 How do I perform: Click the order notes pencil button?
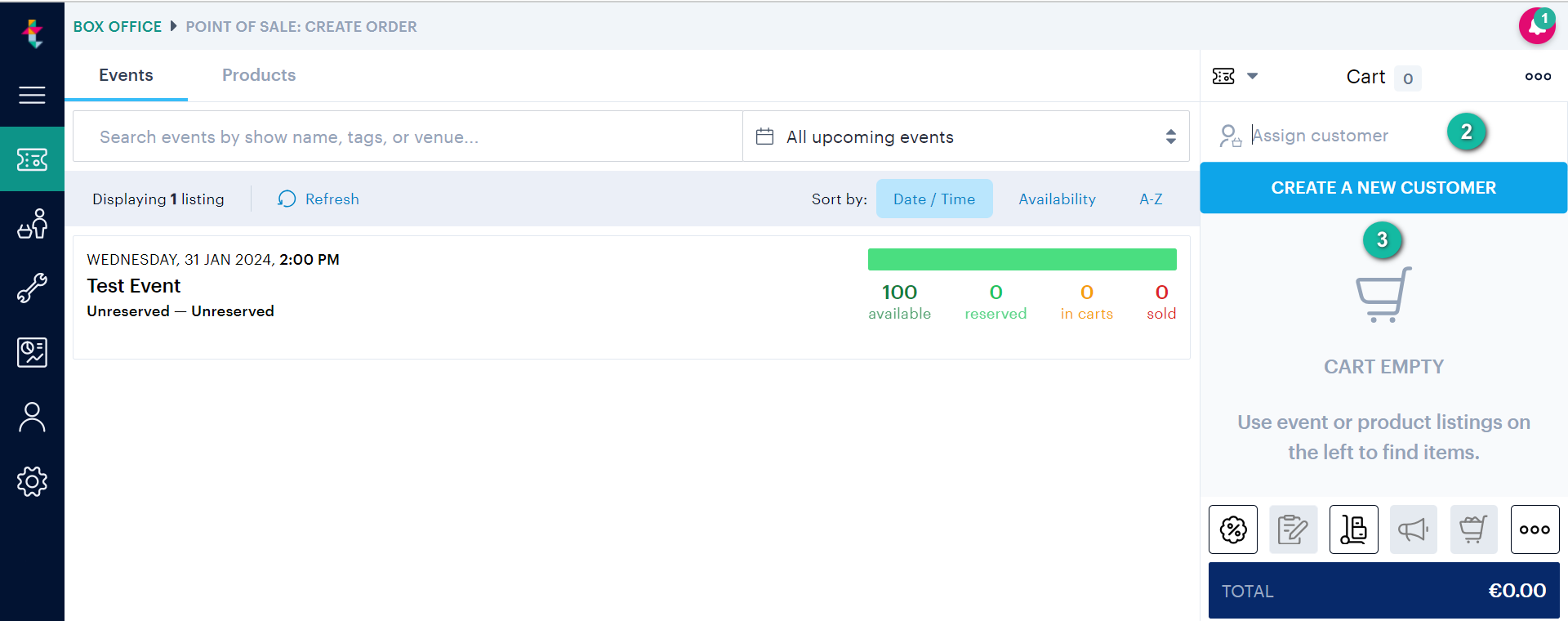point(1294,529)
